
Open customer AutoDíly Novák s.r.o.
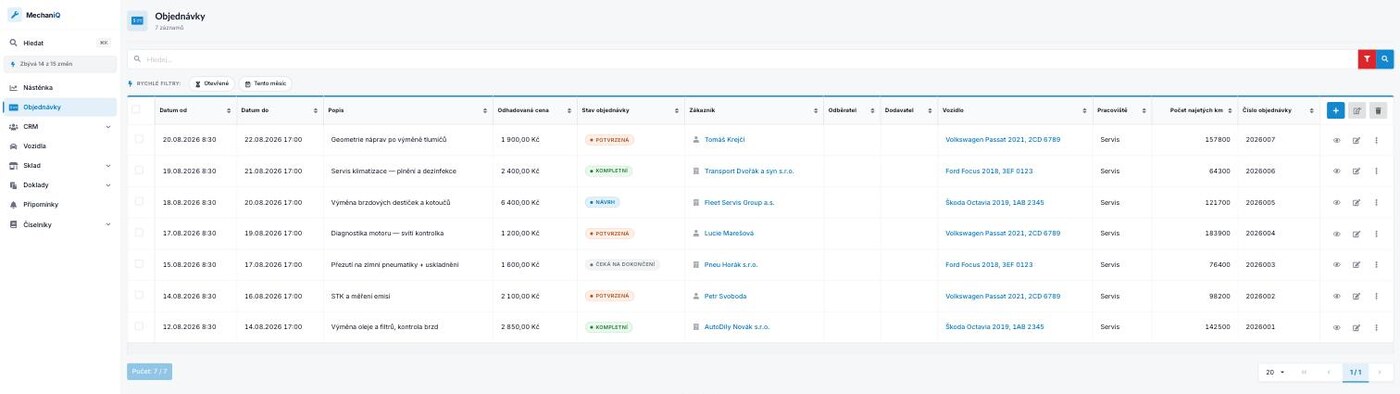click(x=737, y=327)
